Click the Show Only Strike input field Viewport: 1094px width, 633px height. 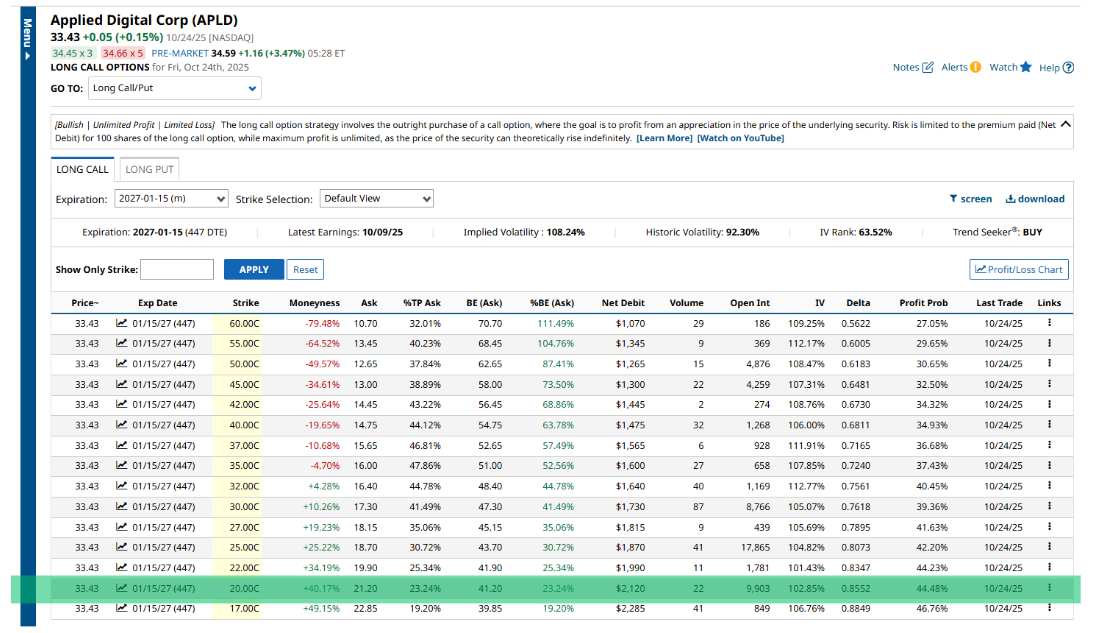pyautogui.click(x=177, y=270)
